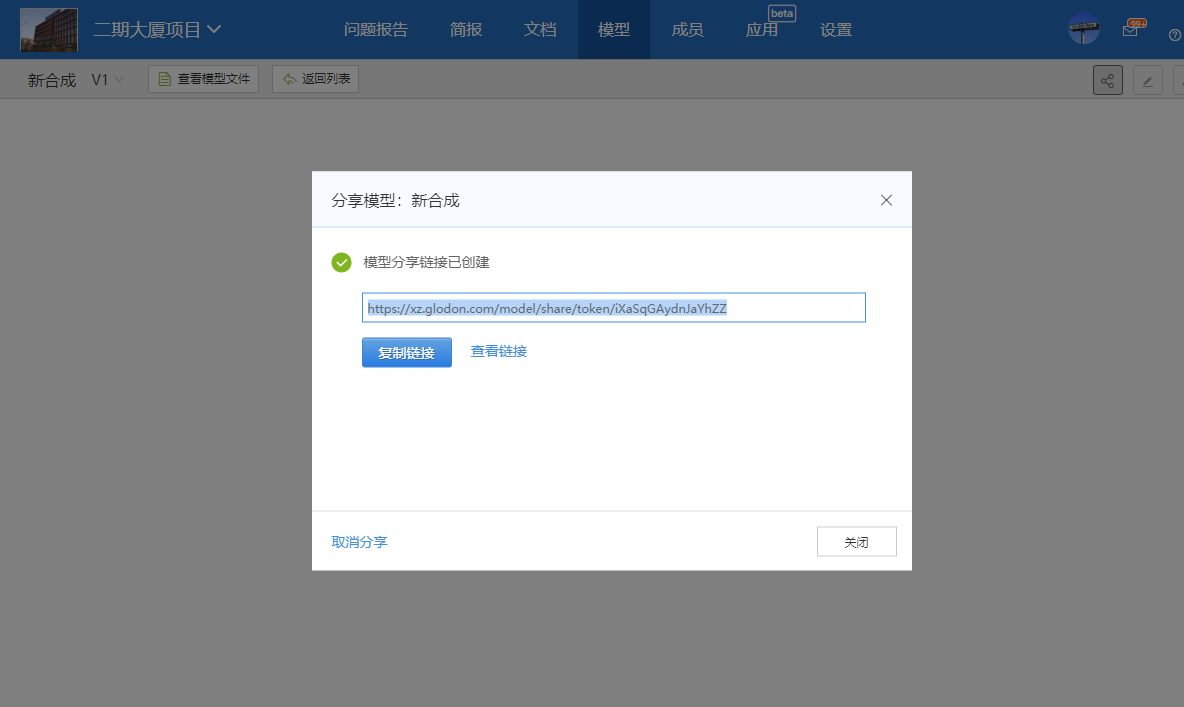This screenshot has width=1184, height=707.
Task: Close the share model dialog with X
Action: 886,200
